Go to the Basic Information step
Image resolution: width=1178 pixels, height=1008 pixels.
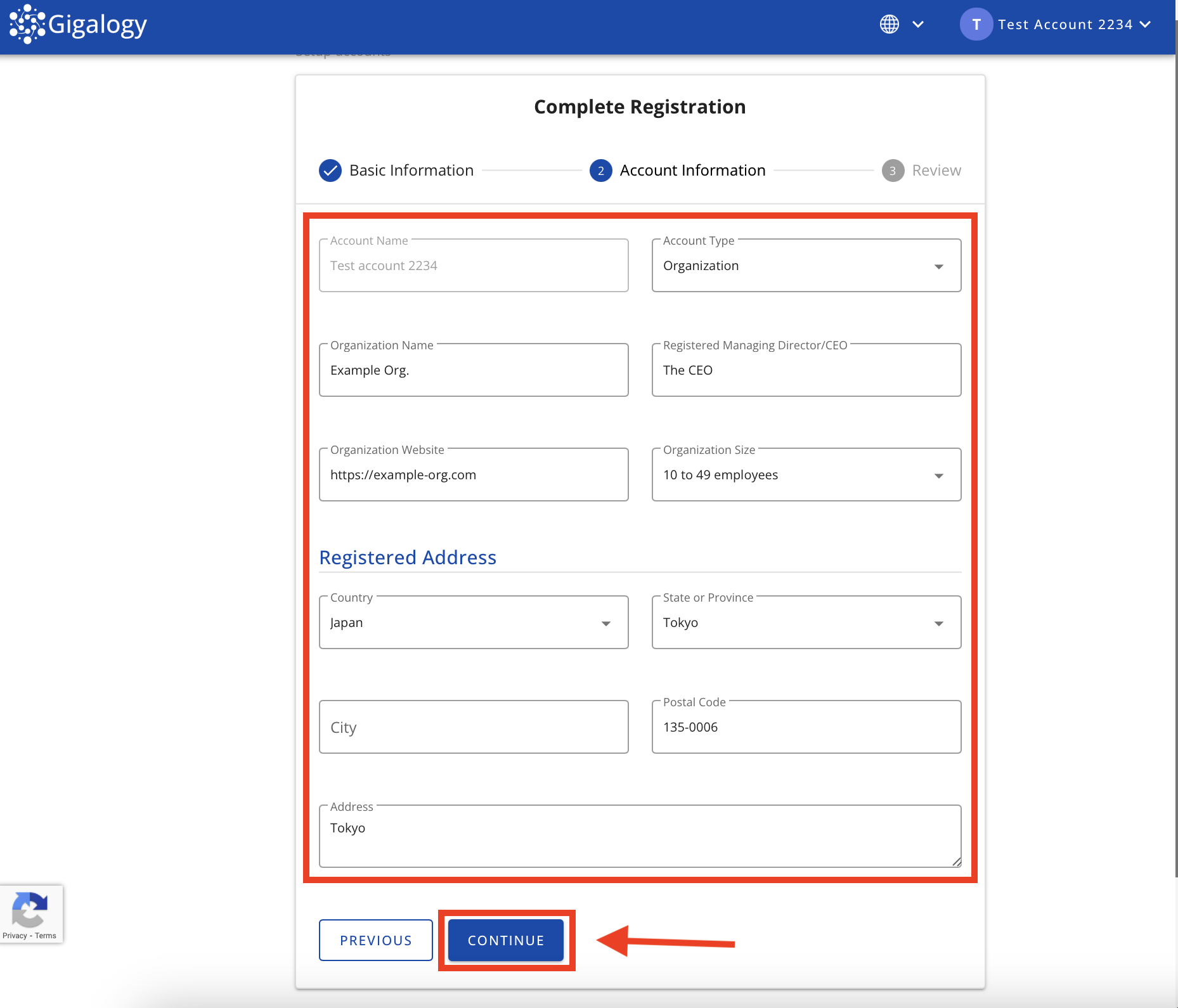click(411, 171)
